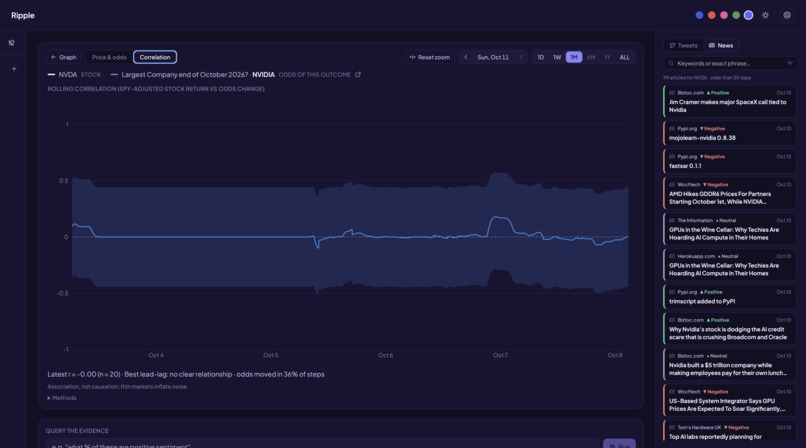This screenshot has width=806, height=448.
Task: Click the Sun, Oct 11 date label
Action: point(493,57)
